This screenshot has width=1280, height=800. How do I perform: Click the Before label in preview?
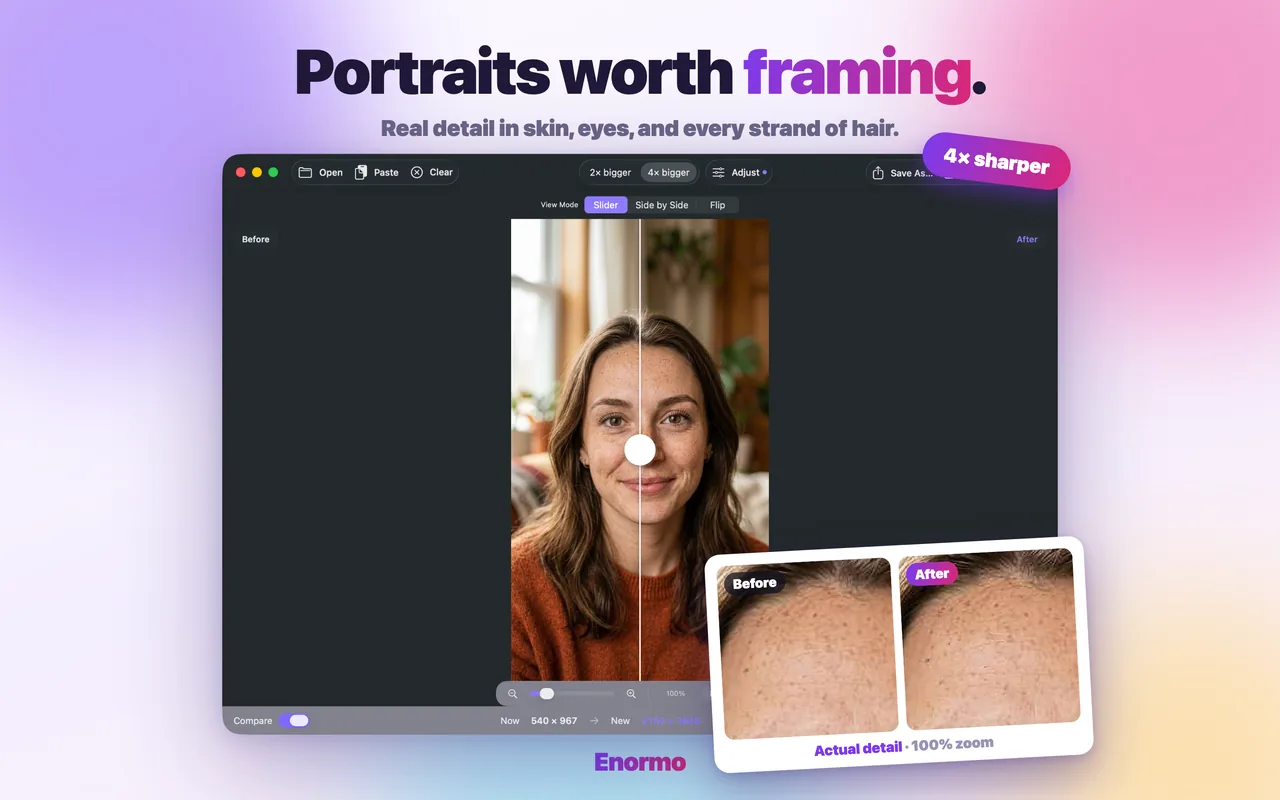(256, 239)
